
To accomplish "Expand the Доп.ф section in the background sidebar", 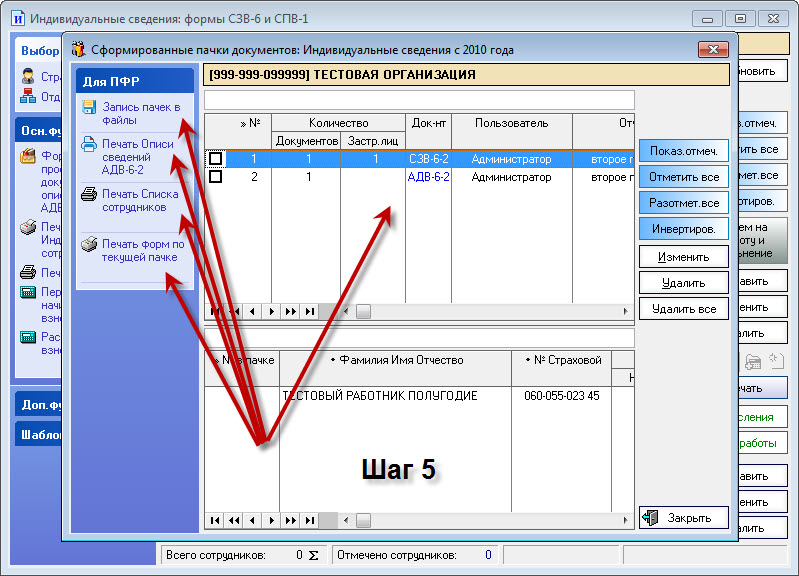I will pos(38,405).
